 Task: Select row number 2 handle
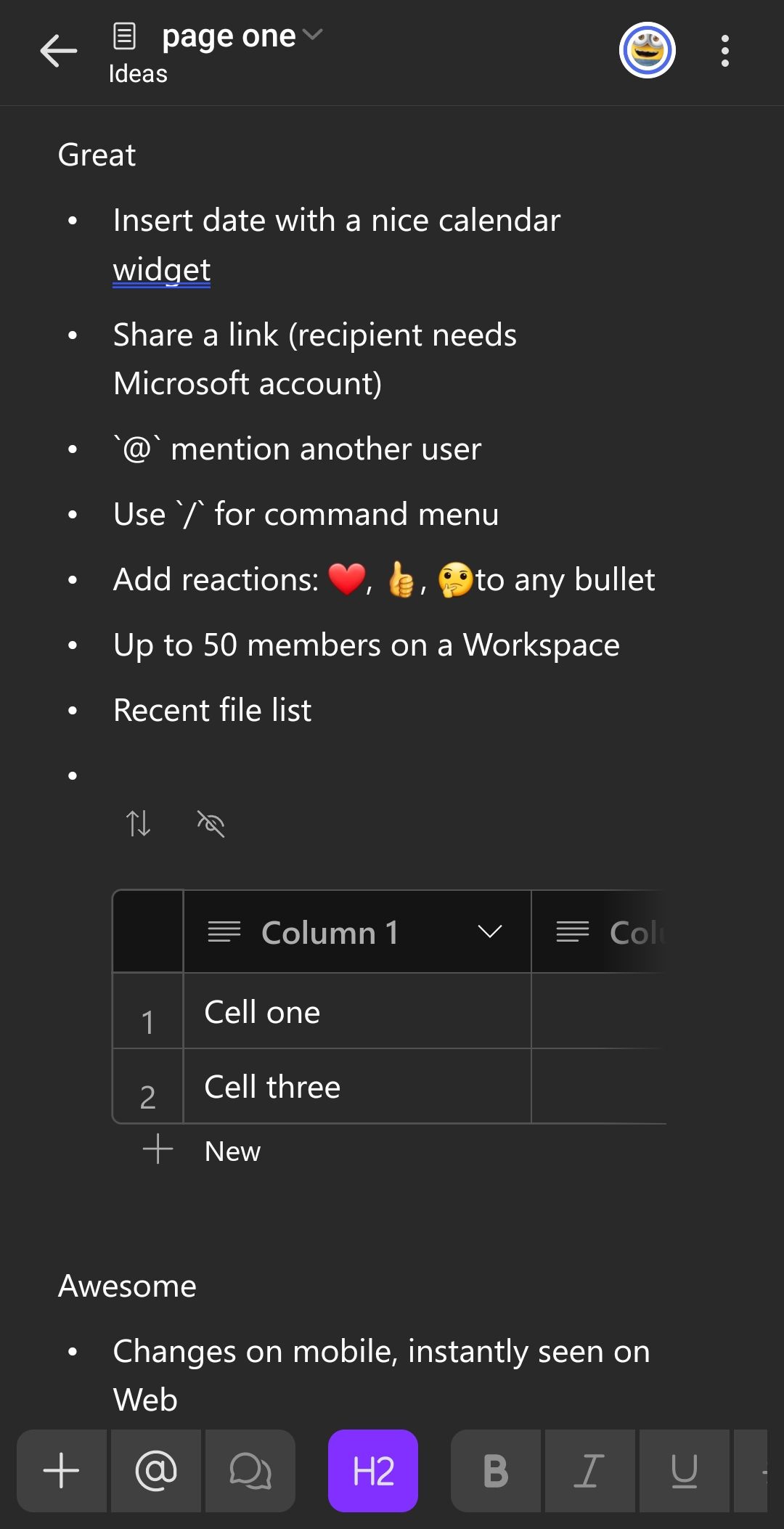(147, 1086)
